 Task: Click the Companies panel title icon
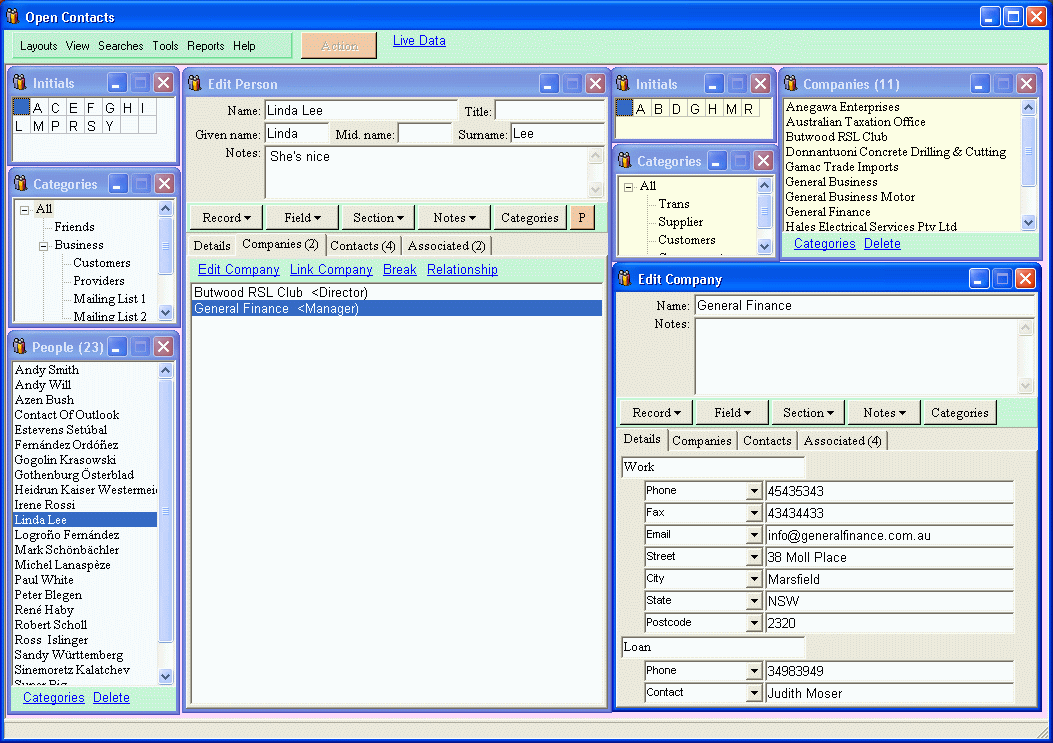[791, 84]
